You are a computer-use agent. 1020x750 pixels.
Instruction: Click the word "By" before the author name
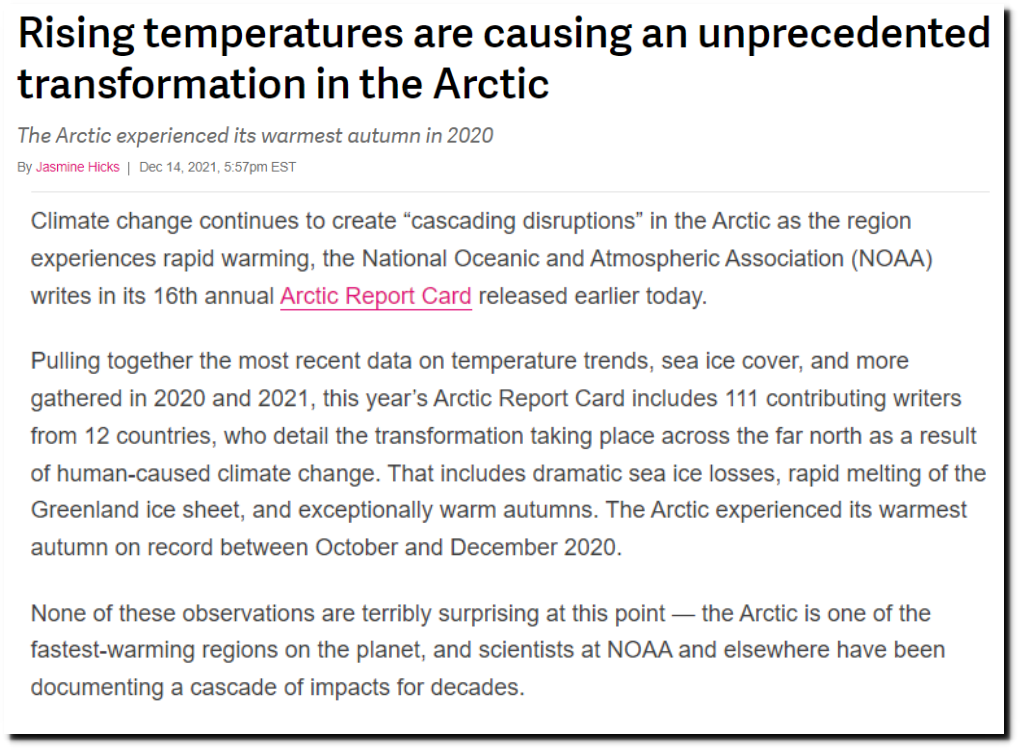[x=25, y=167]
